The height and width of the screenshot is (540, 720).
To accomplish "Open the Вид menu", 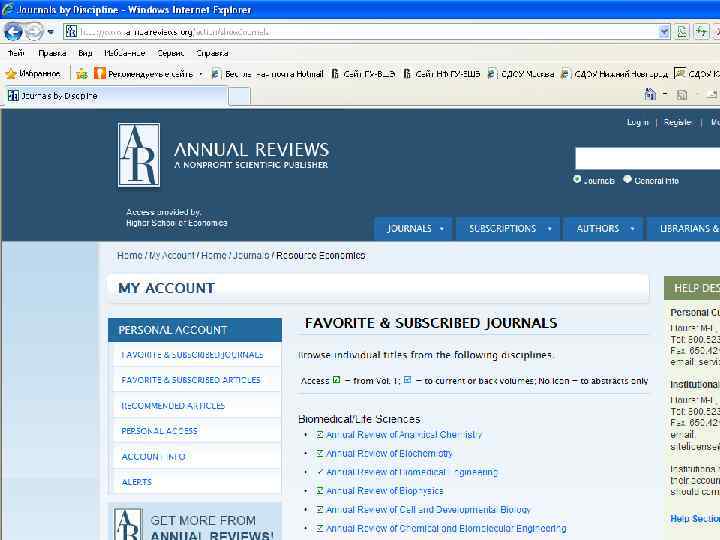I will click(x=85, y=53).
